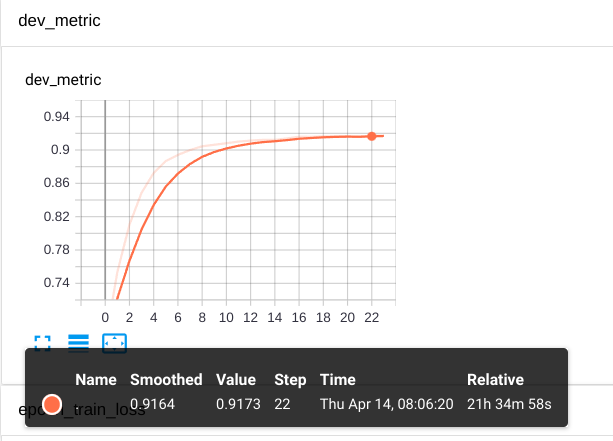Click the Time column header in tooltip
Screen dimensions: 613x441
coord(337,380)
